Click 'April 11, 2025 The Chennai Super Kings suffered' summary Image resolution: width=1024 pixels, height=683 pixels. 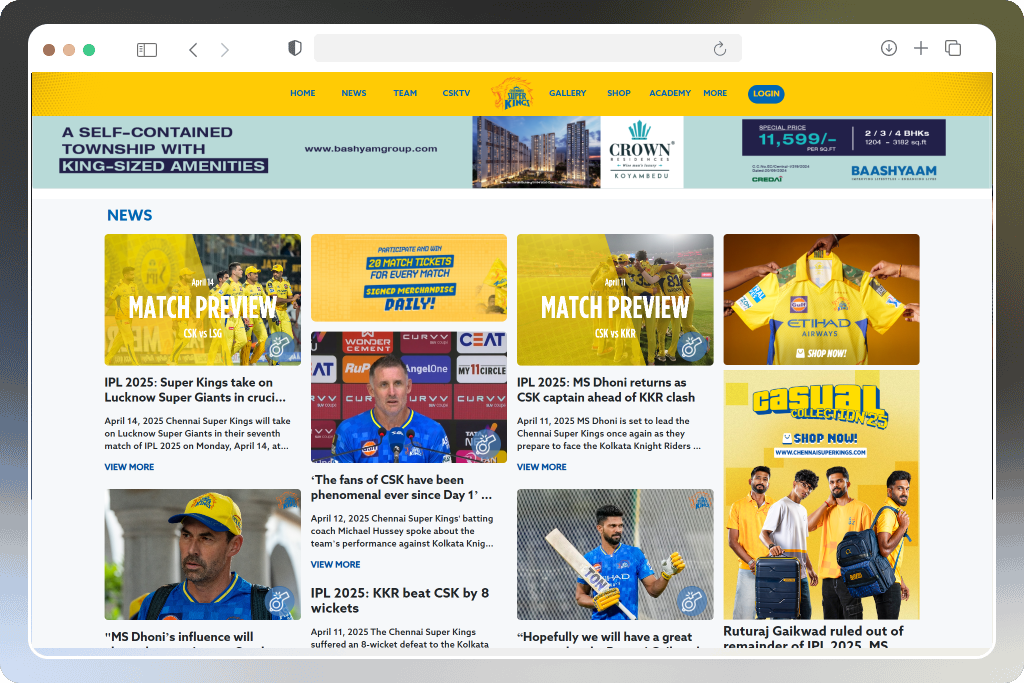point(400,638)
